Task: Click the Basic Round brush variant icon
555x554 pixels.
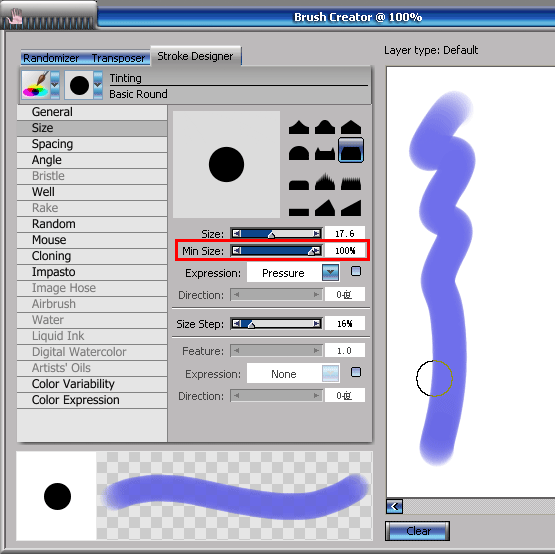Action: (x=79, y=85)
